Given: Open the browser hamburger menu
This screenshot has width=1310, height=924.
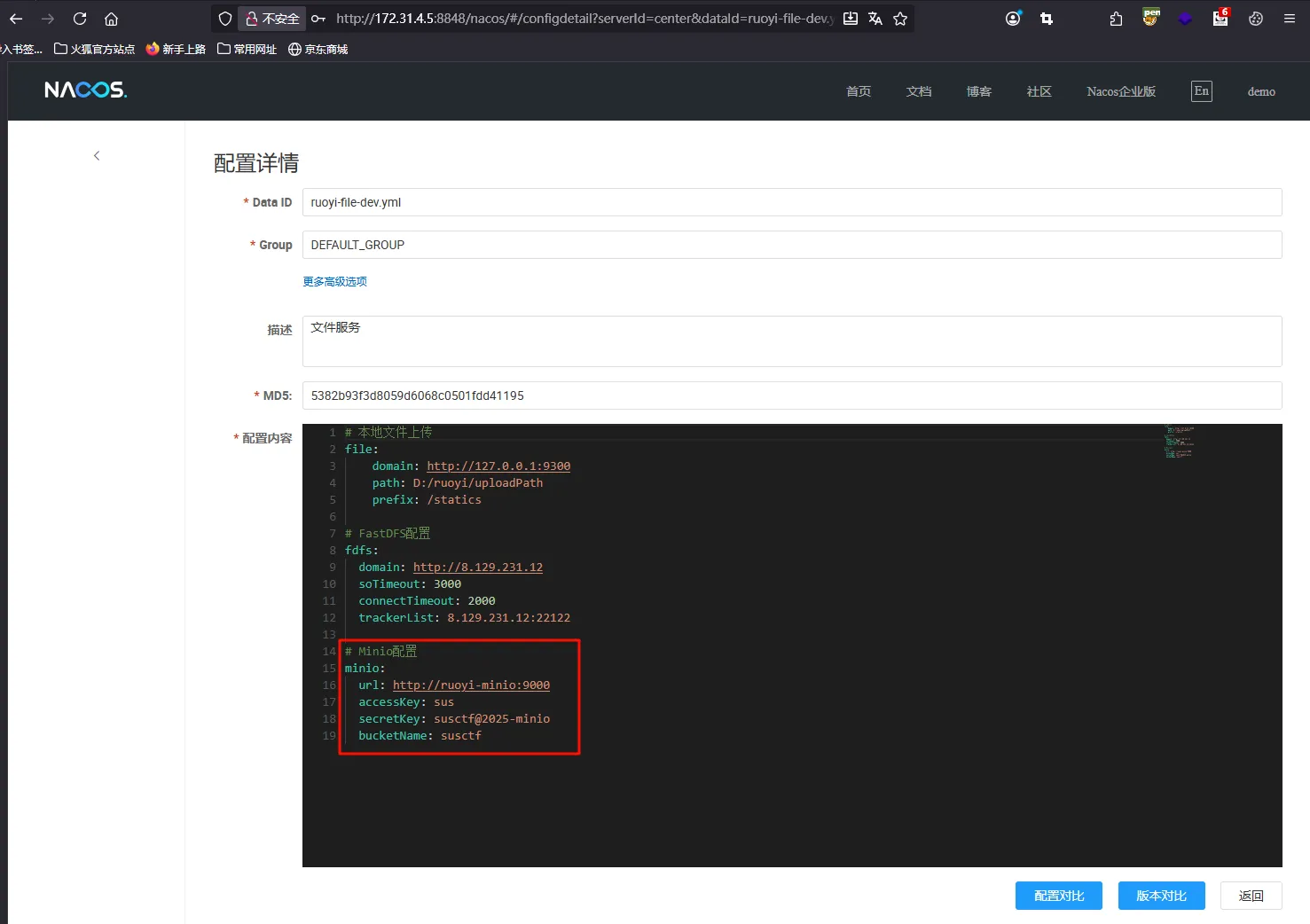Looking at the screenshot, I should (x=1290, y=19).
